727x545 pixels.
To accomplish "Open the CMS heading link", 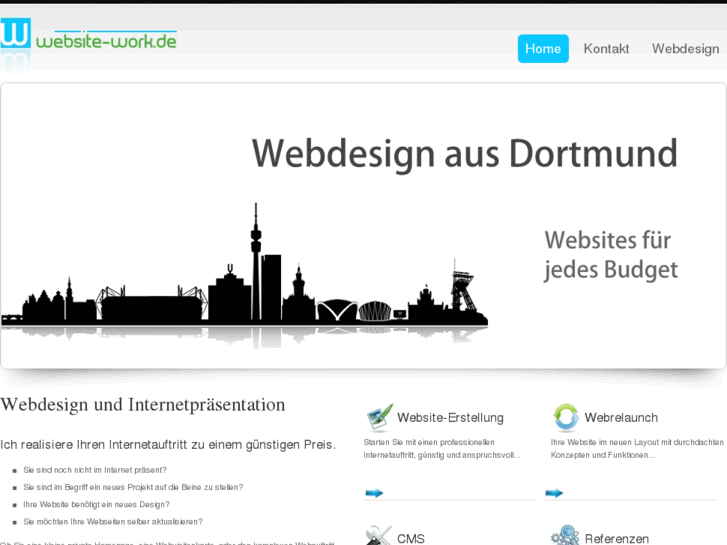I will pos(411,539).
